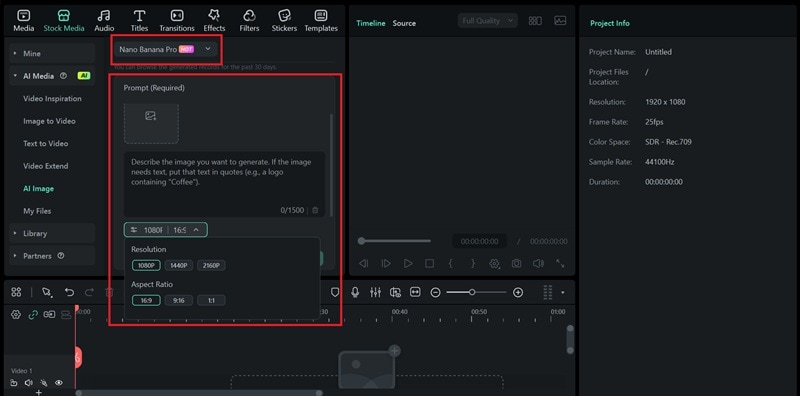Viewport: 800px width, 396px height.
Task: Choose 1:1 aspect ratio
Action: tap(211, 301)
